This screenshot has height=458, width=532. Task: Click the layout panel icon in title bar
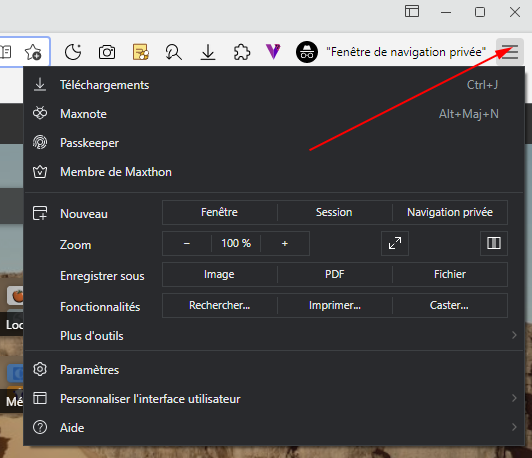click(412, 12)
